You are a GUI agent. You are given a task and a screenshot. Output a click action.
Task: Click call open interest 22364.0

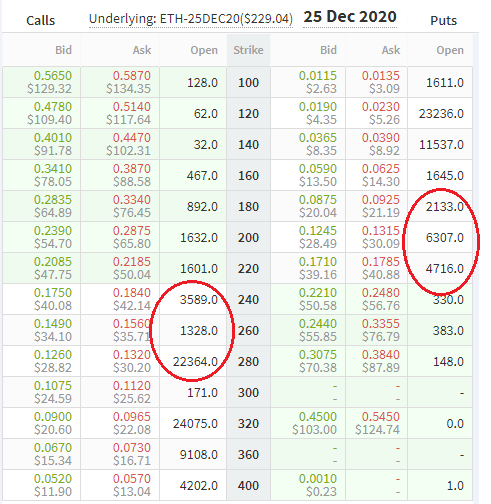point(195,362)
